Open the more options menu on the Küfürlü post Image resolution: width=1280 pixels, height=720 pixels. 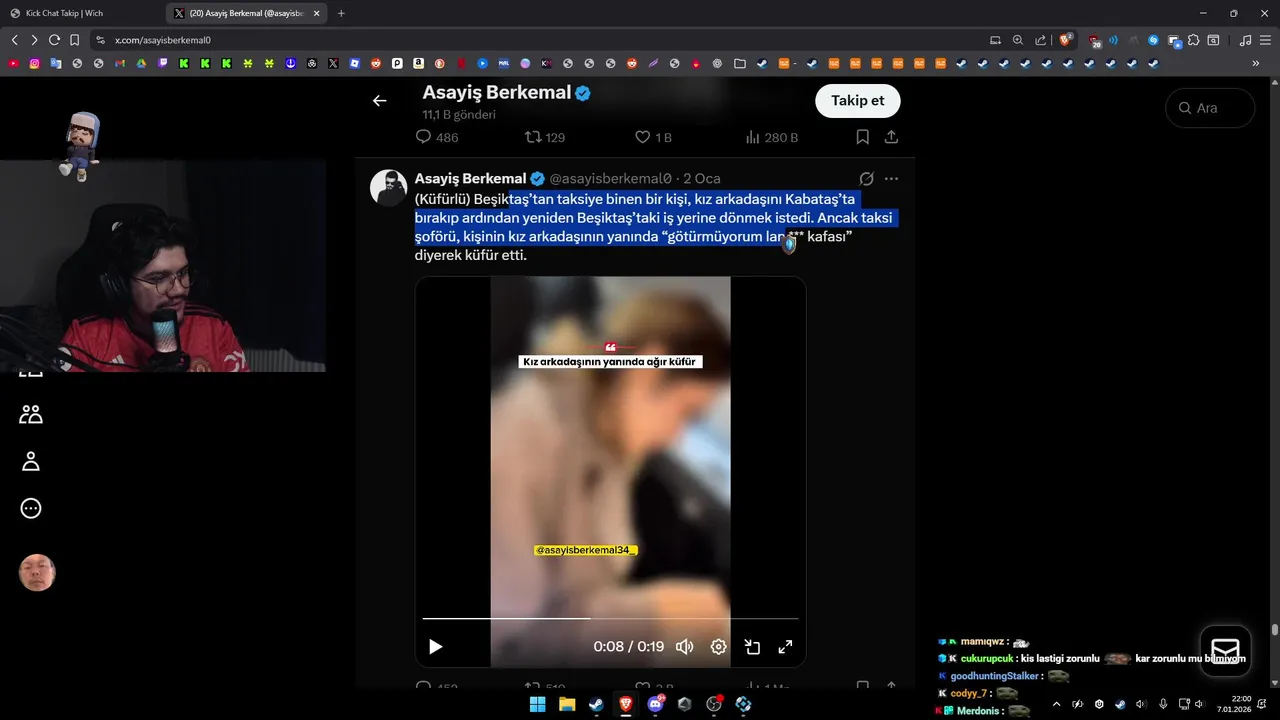891,179
